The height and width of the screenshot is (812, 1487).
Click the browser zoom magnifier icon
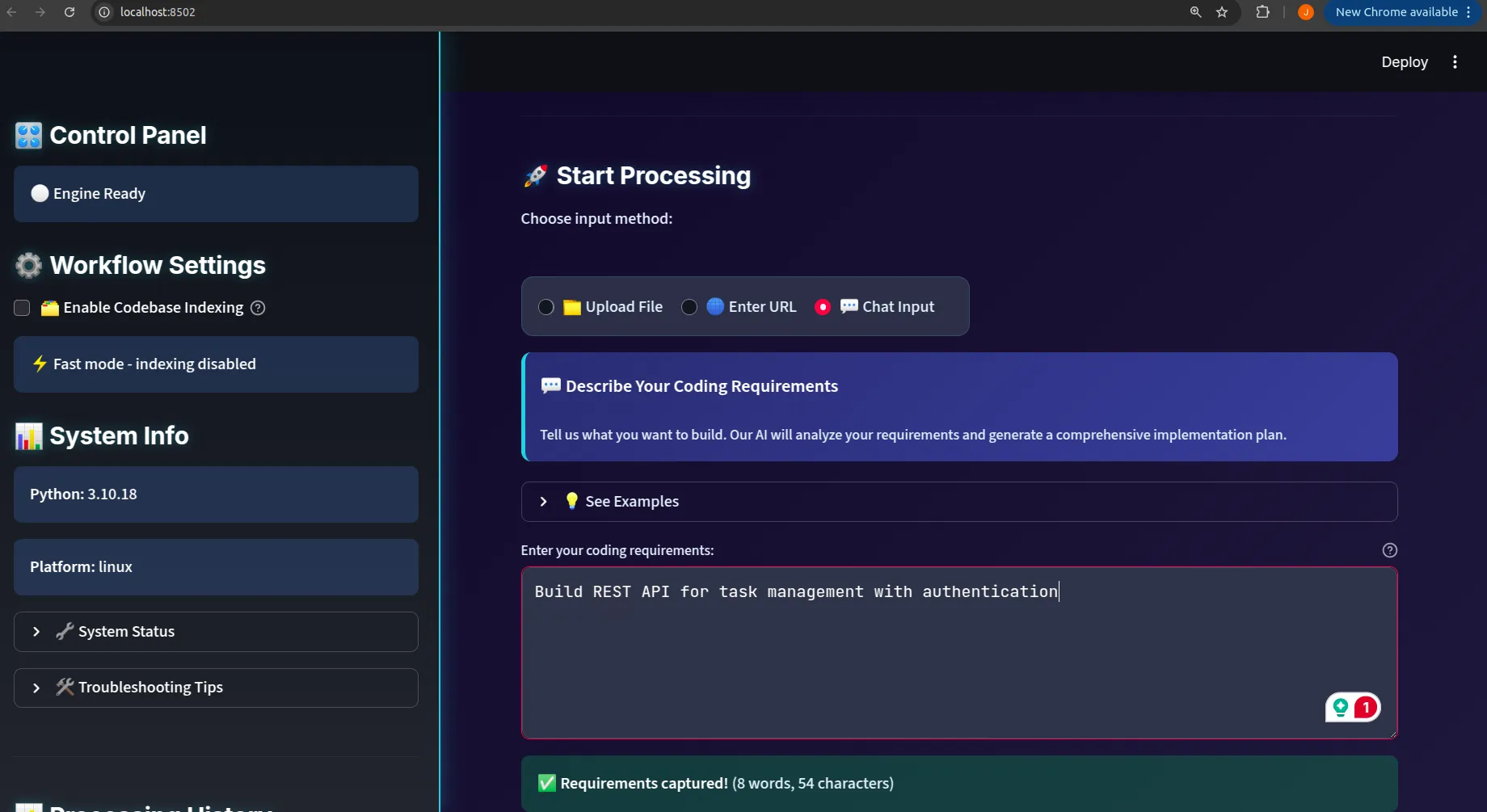tap(1195, 12)
